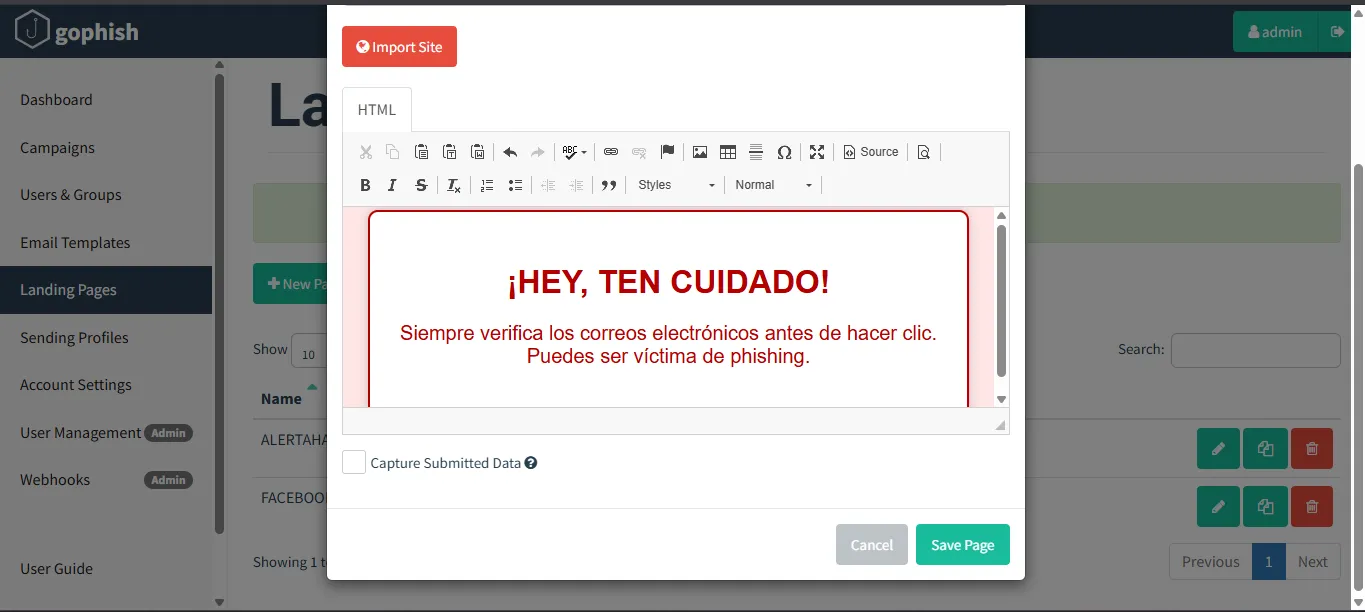
Task: Open the preview icon in toolbar
Action: (923, 152)
